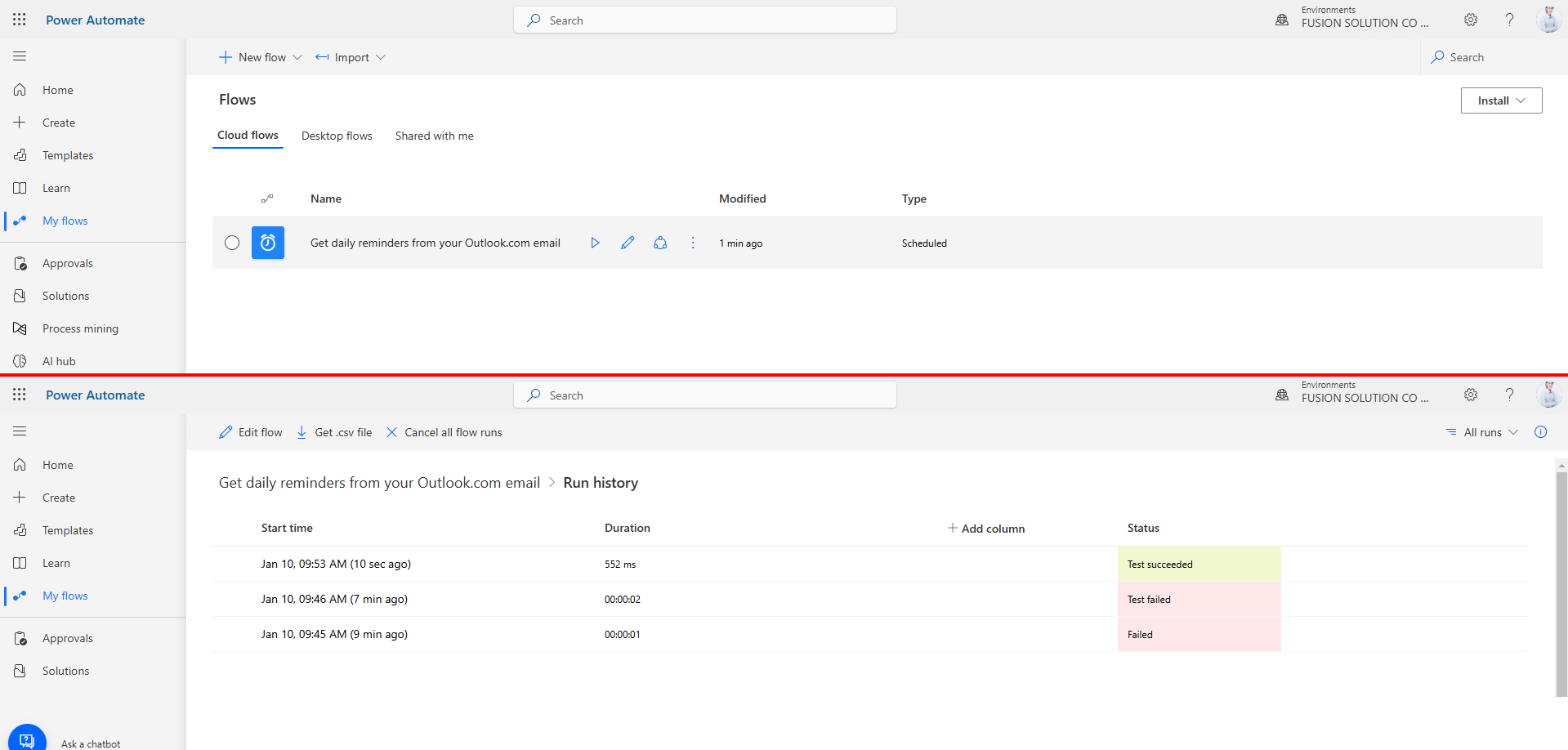Click the vertical scrollbar in Run history
Viewport: 1568px width, 750px height.
tap(1561, 583)
